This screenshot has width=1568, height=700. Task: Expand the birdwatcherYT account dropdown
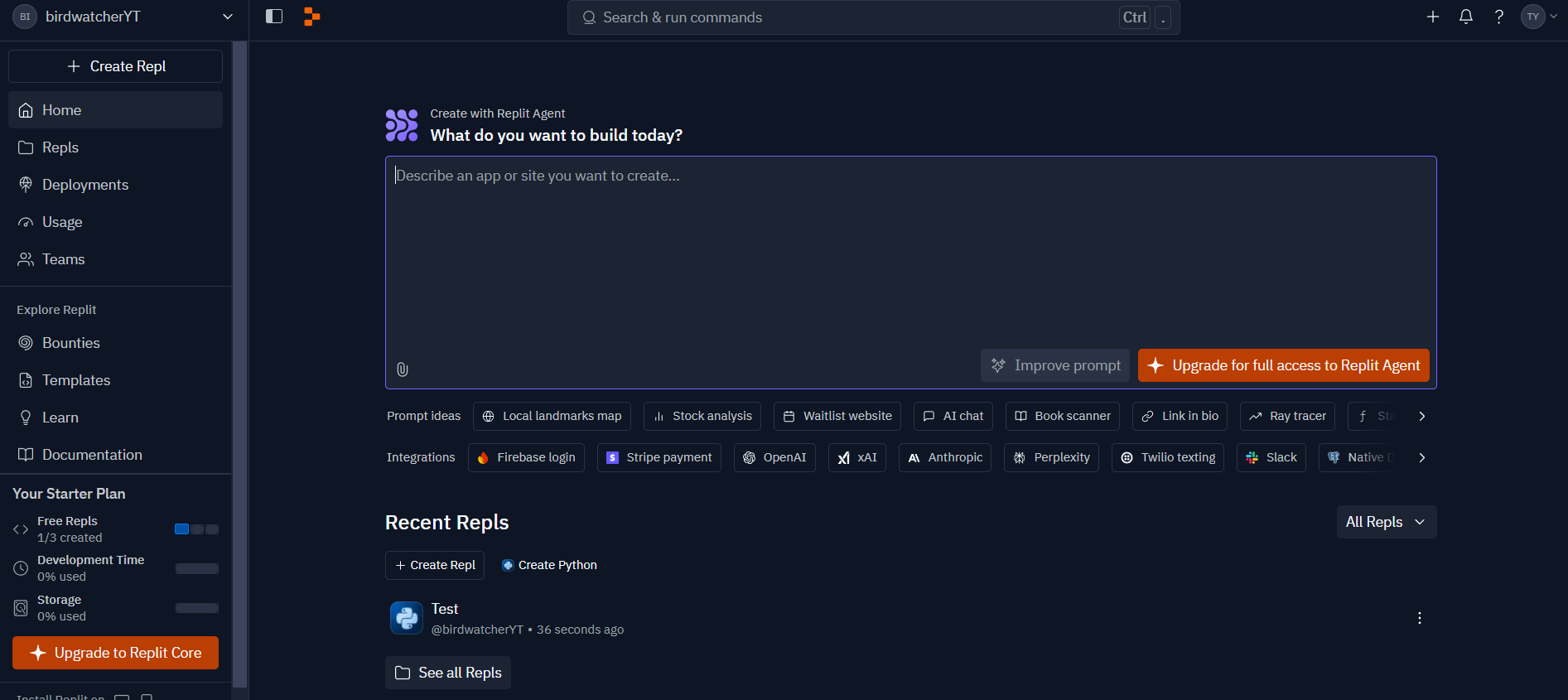point(228,17)
